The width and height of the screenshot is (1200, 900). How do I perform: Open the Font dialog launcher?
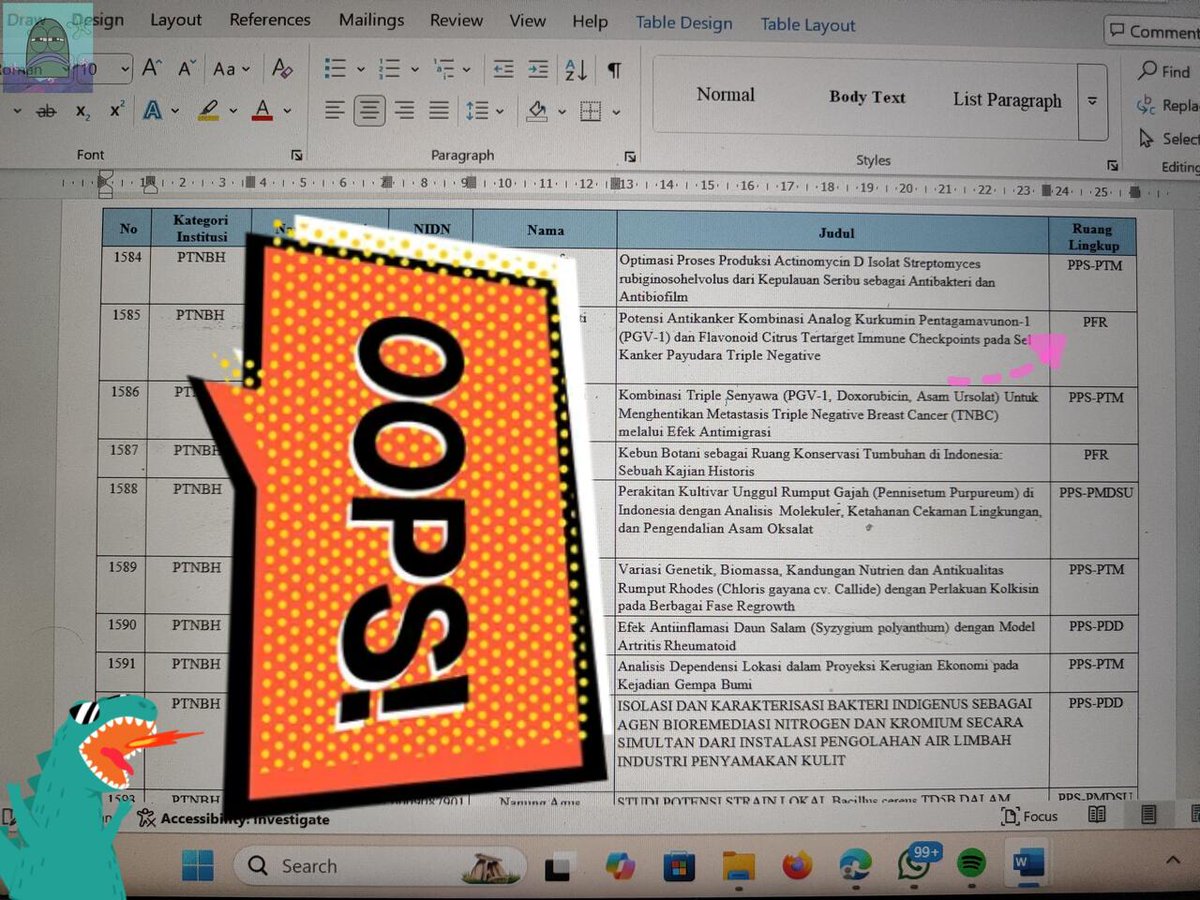(x=297, y=155)
